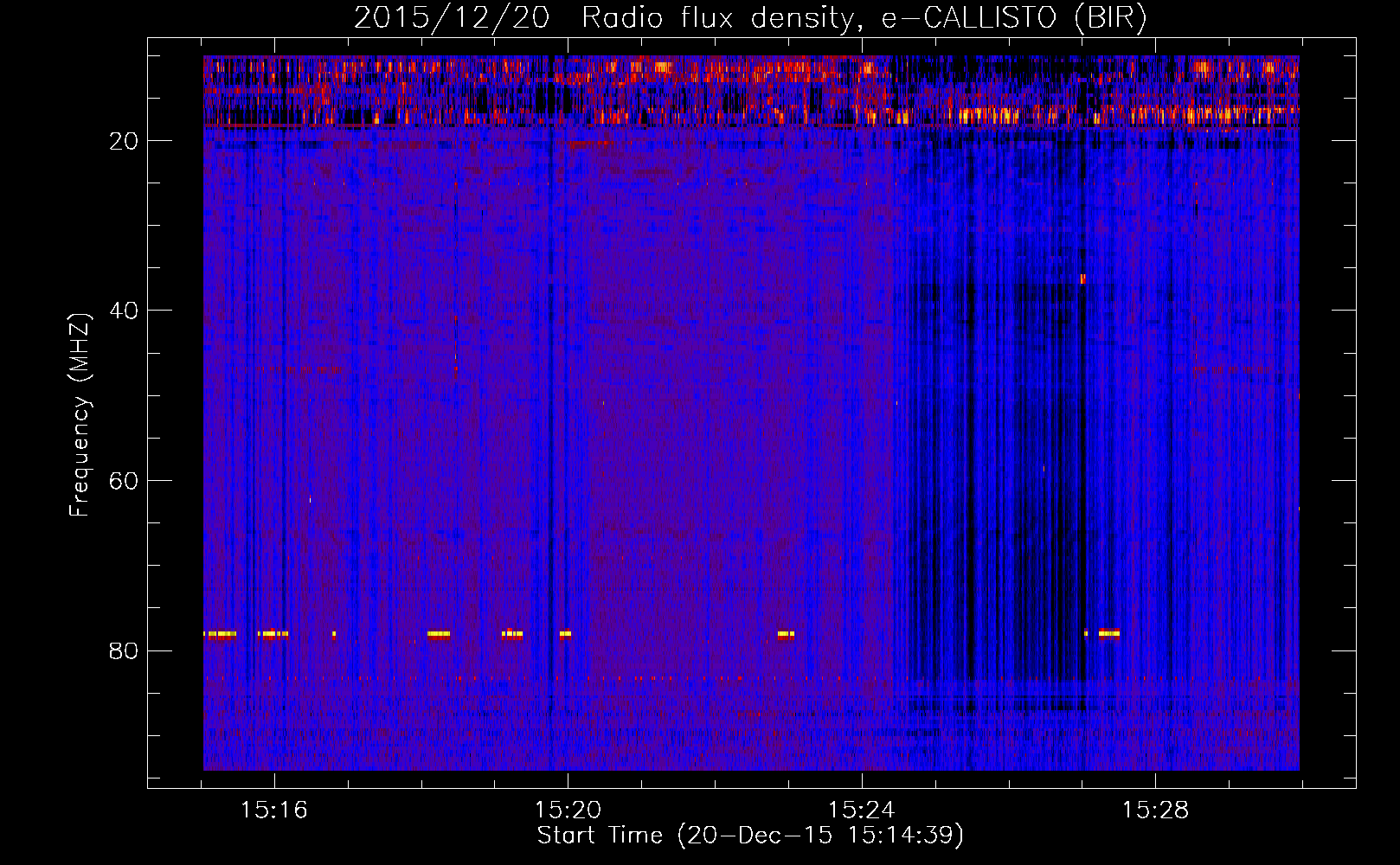This screenshot has height=865, width=1400.
Task: Select the 'Frequency (MHZ)' y-axis label
Action: 80,415
